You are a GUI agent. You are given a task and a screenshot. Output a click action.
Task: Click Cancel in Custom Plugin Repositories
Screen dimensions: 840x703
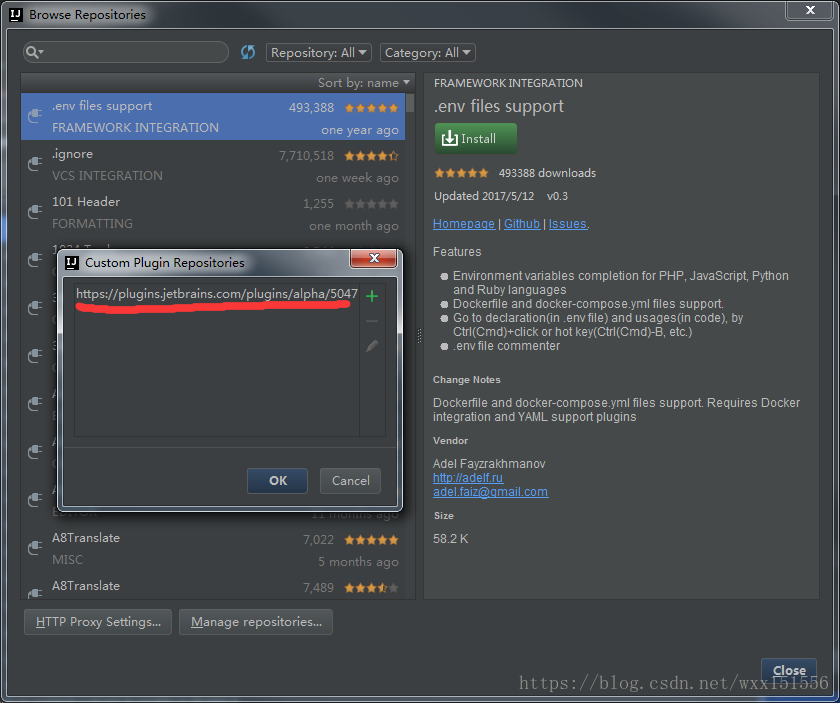pyautogui.click(x=350, y=481)
